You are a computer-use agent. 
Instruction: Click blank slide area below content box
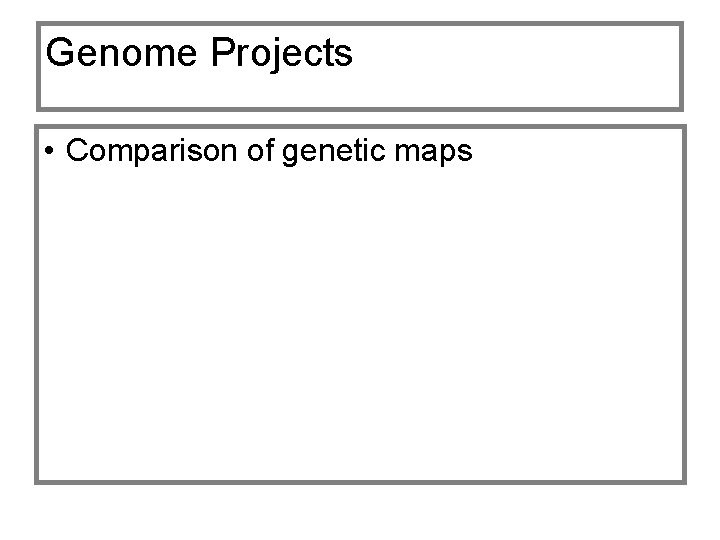(360, 512)
